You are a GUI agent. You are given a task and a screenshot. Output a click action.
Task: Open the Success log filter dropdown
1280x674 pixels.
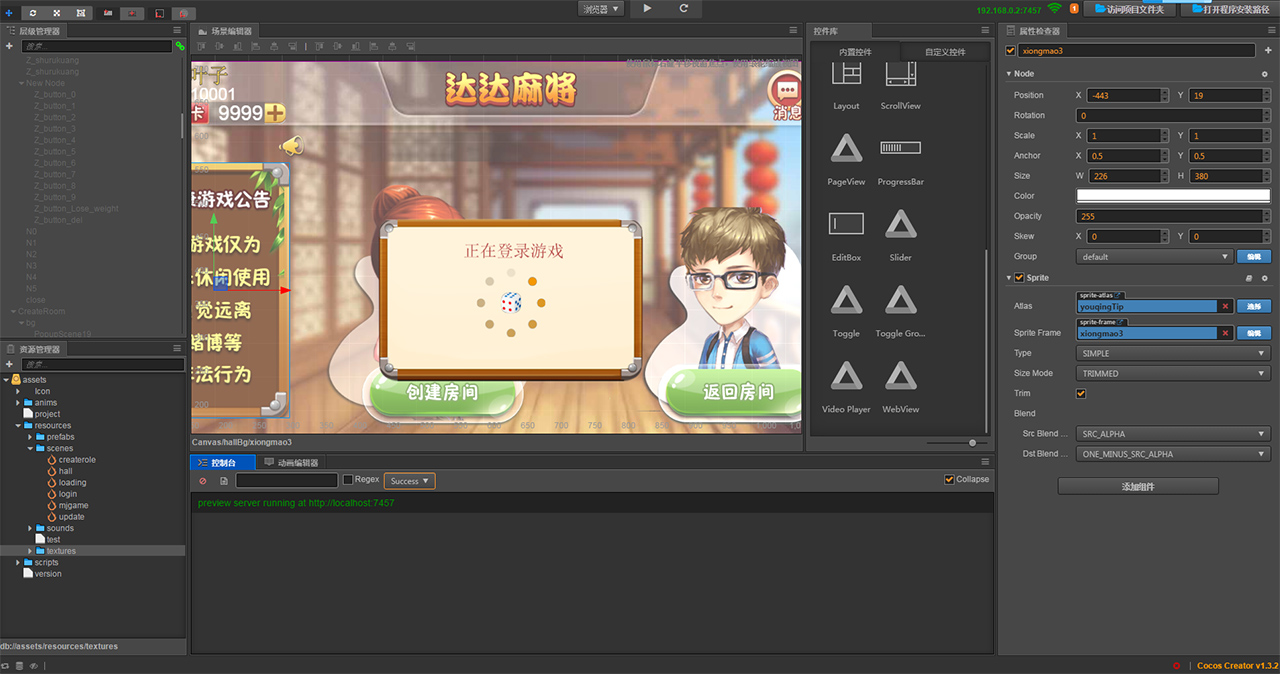409,481
